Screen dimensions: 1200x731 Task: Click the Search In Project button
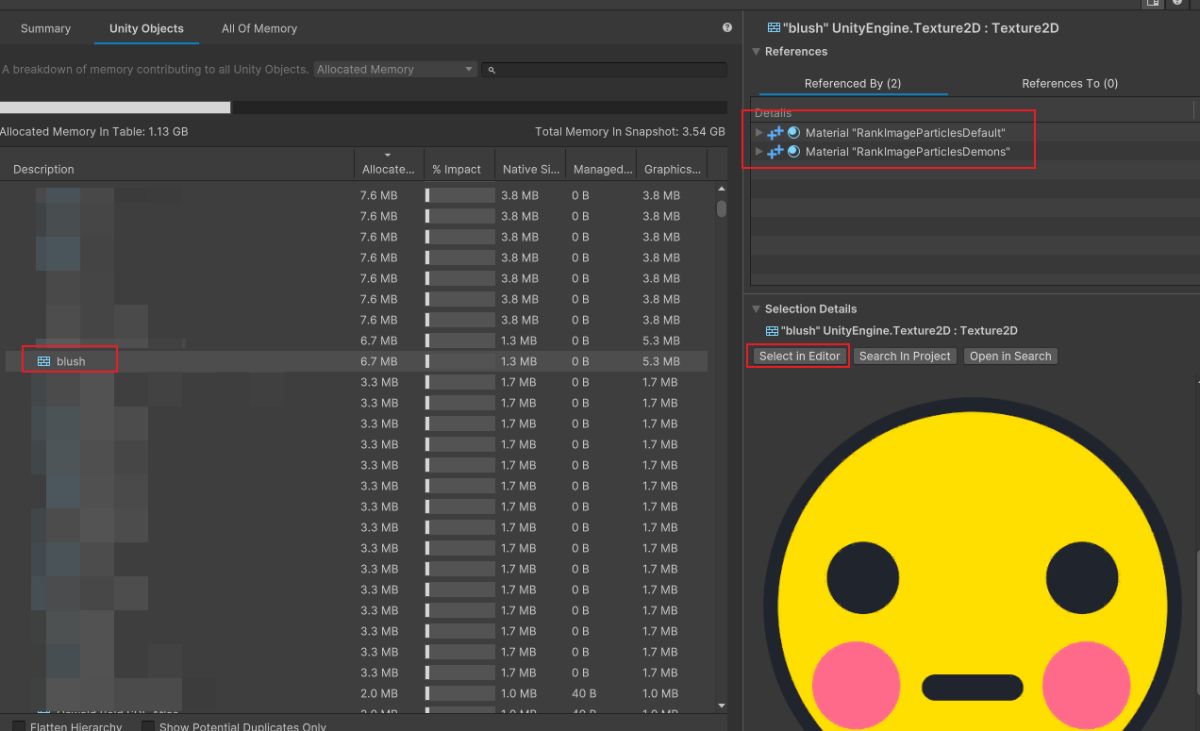[905, 356]
